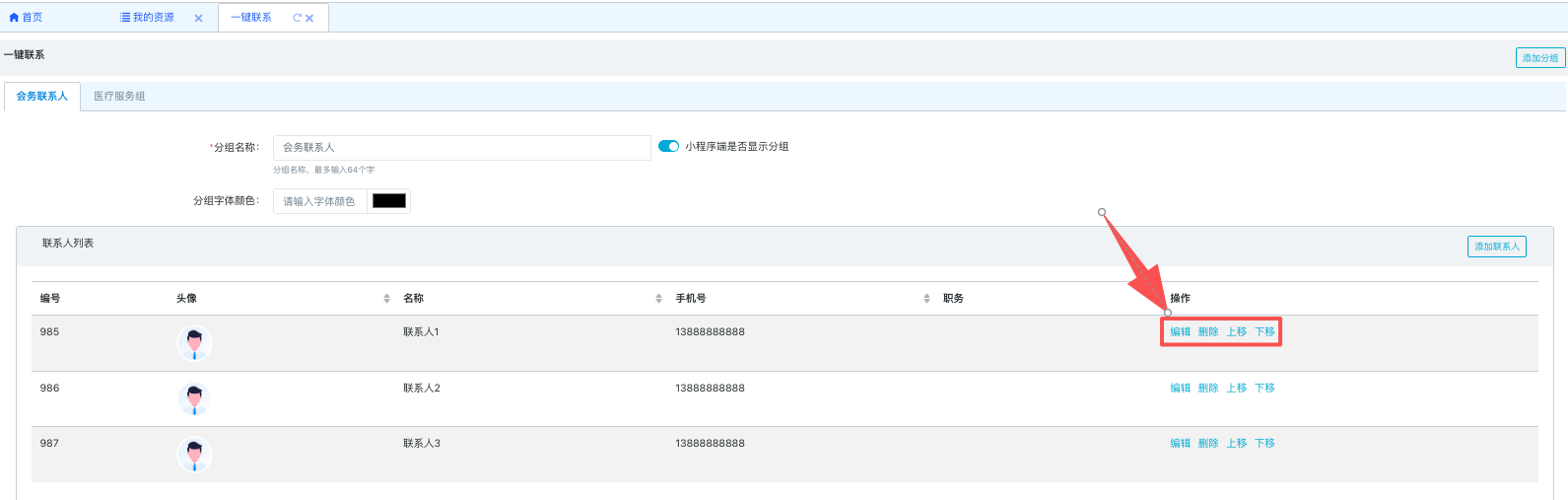Open the black font color swatch
1568x500 pixels.
coord(388,201)
